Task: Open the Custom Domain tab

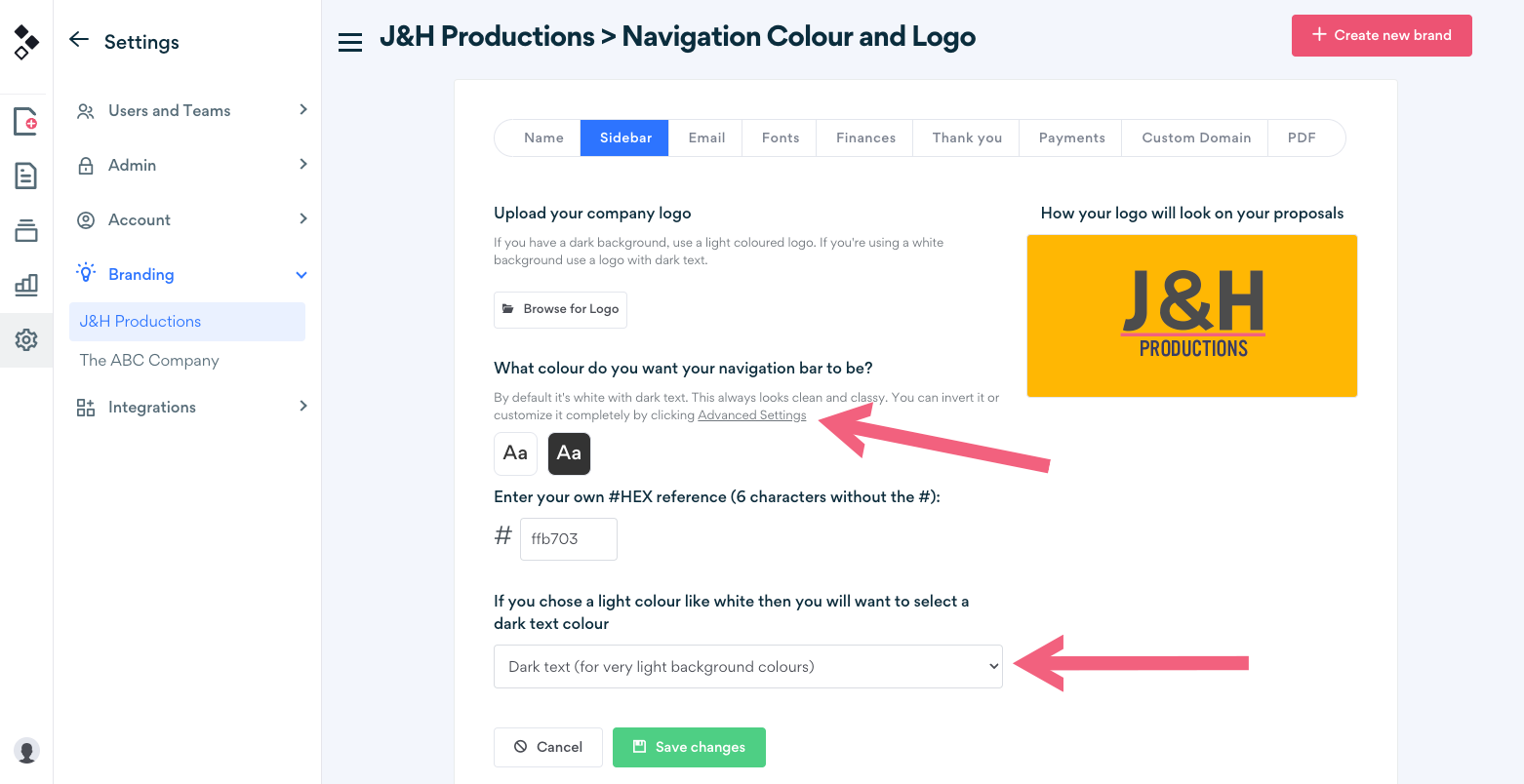Action: [1194, 137]
